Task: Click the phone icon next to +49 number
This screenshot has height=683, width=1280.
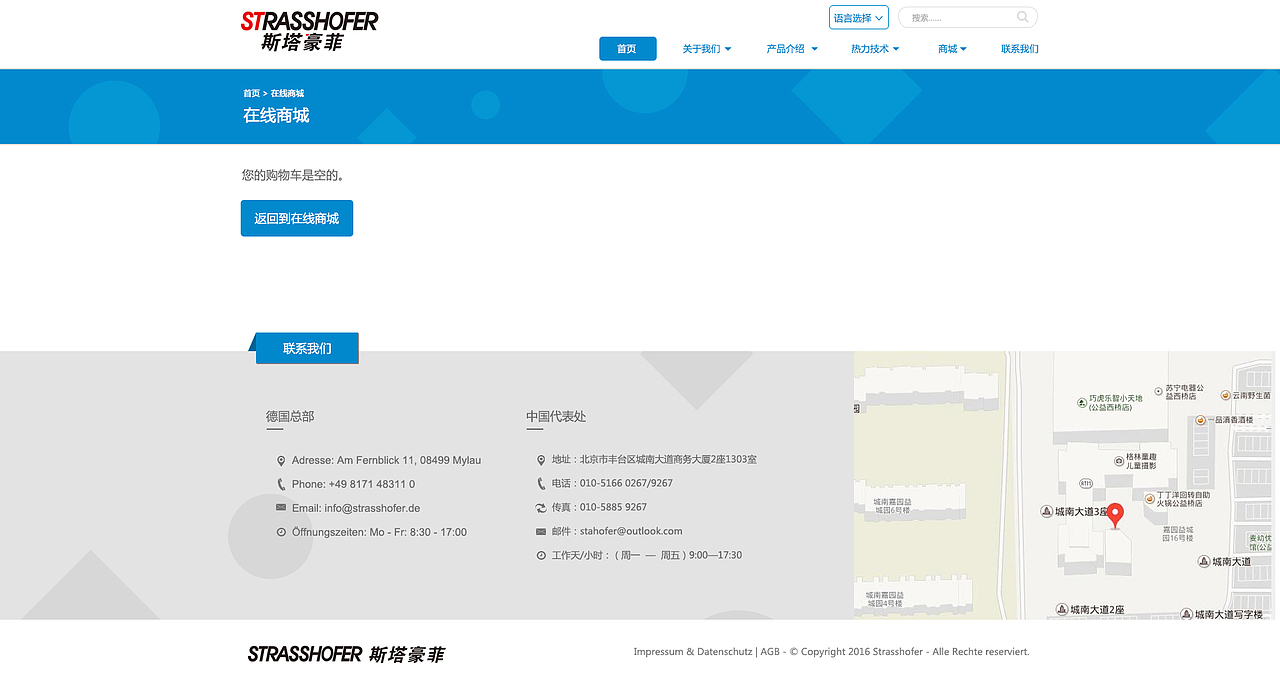Action: click(x=280, y=484)
